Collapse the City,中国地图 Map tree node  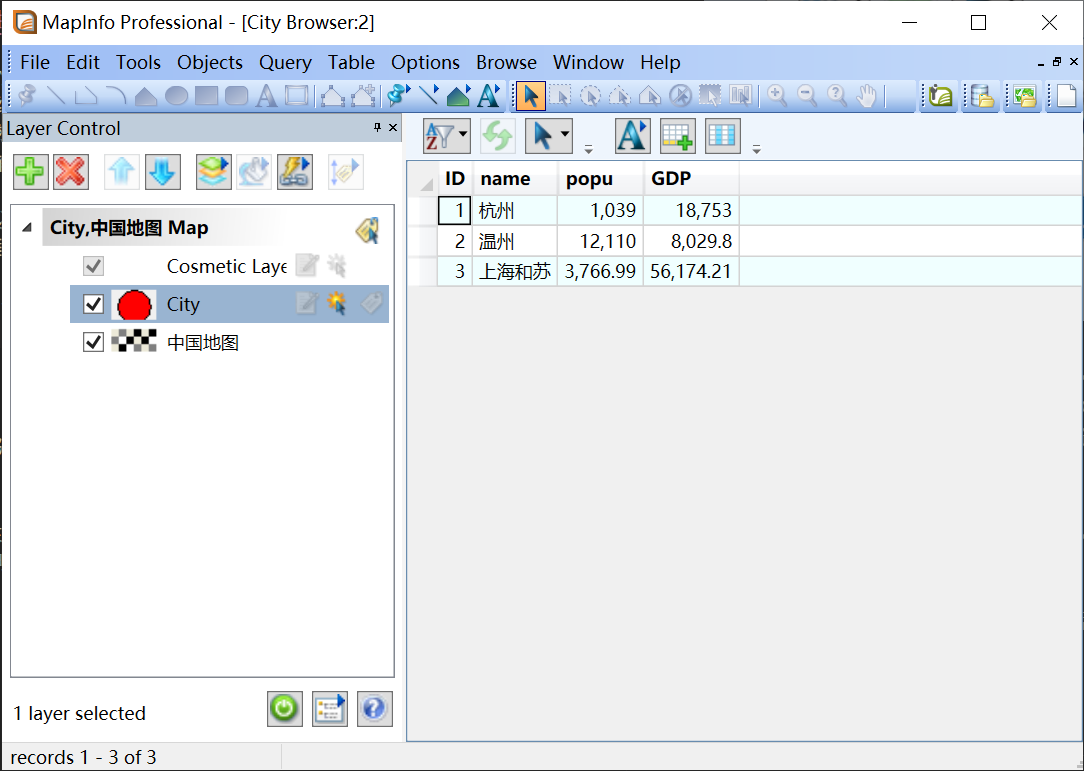27,227
